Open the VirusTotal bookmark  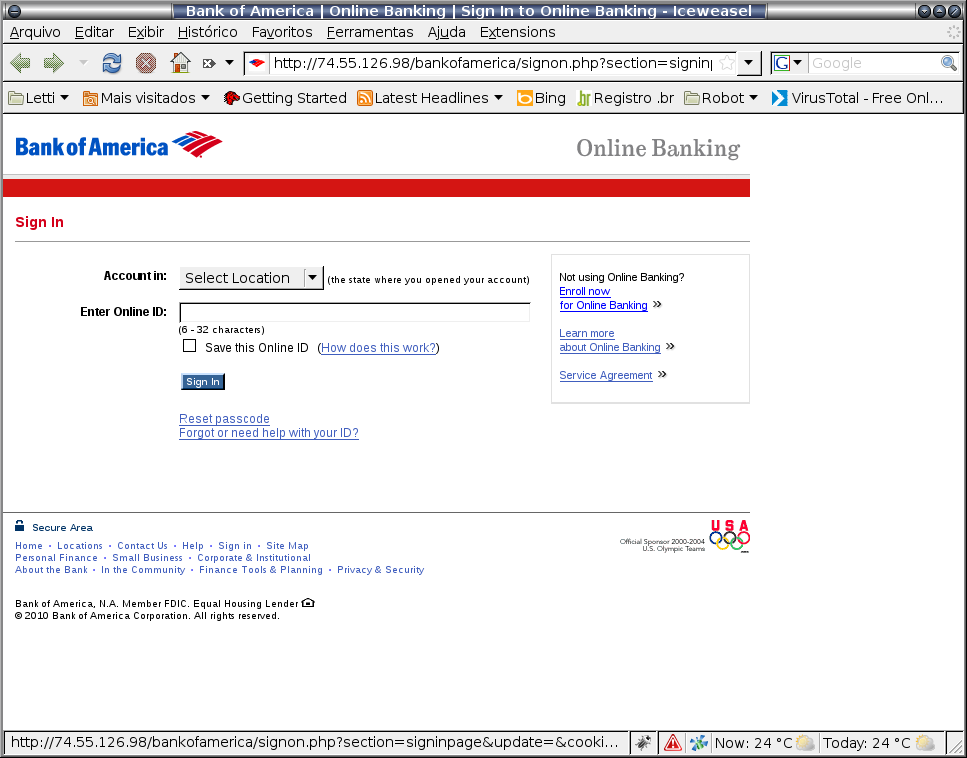tap(857, 98)
